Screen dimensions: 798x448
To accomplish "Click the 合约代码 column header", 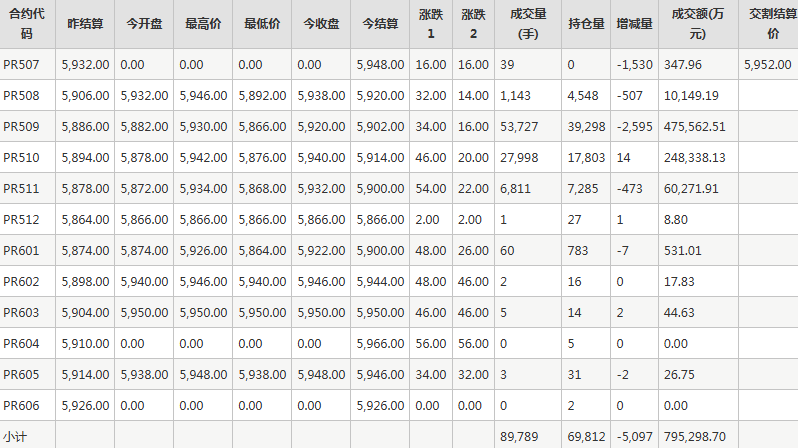I will coord(27,23).
